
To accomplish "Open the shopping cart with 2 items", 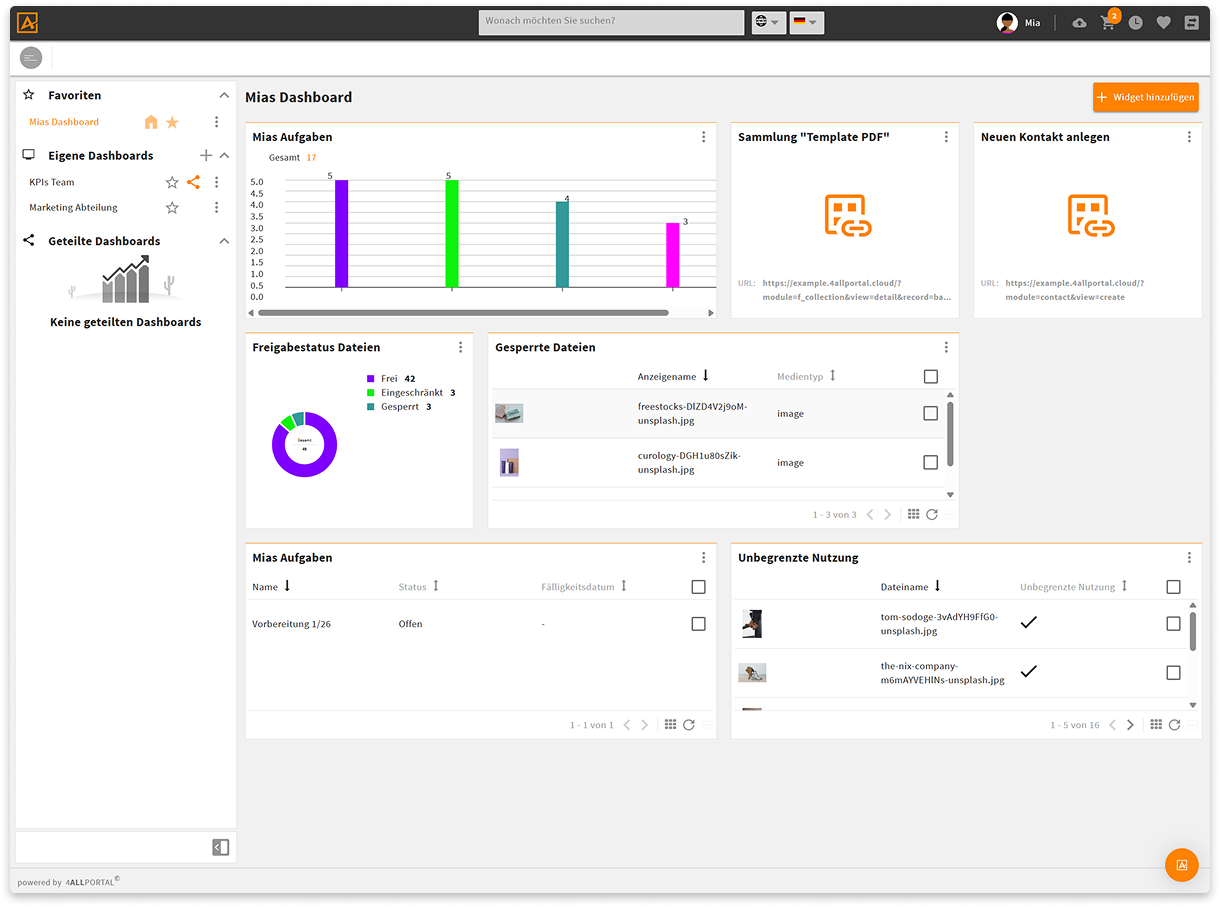I will [1108, 22].
